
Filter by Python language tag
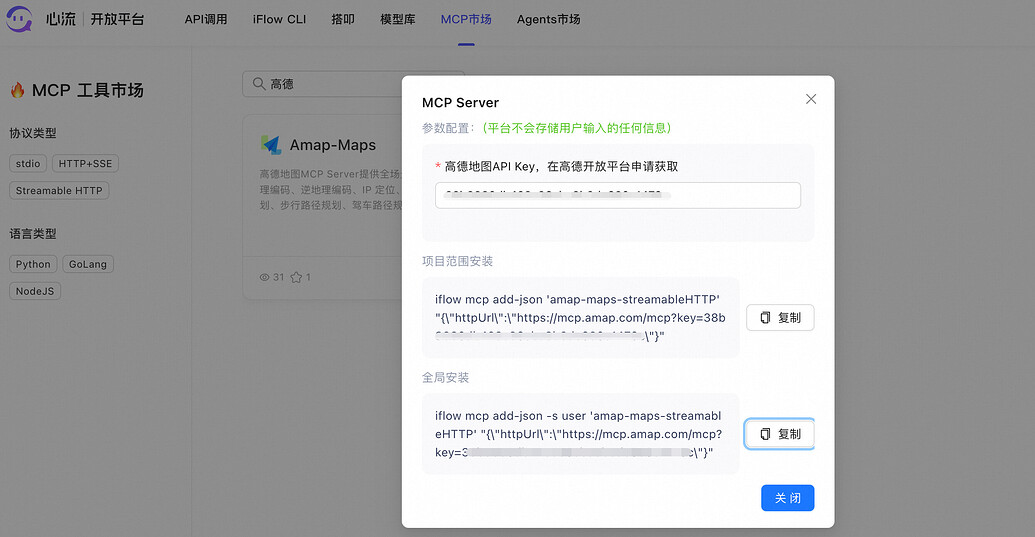(x=33, y=264)
